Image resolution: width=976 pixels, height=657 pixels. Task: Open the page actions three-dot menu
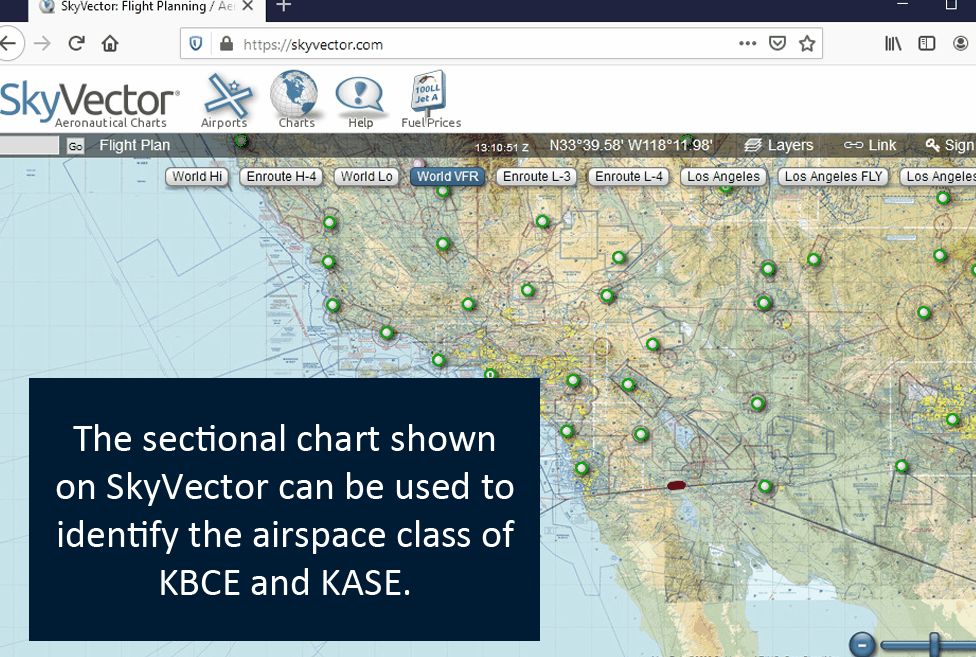(748, 44)
